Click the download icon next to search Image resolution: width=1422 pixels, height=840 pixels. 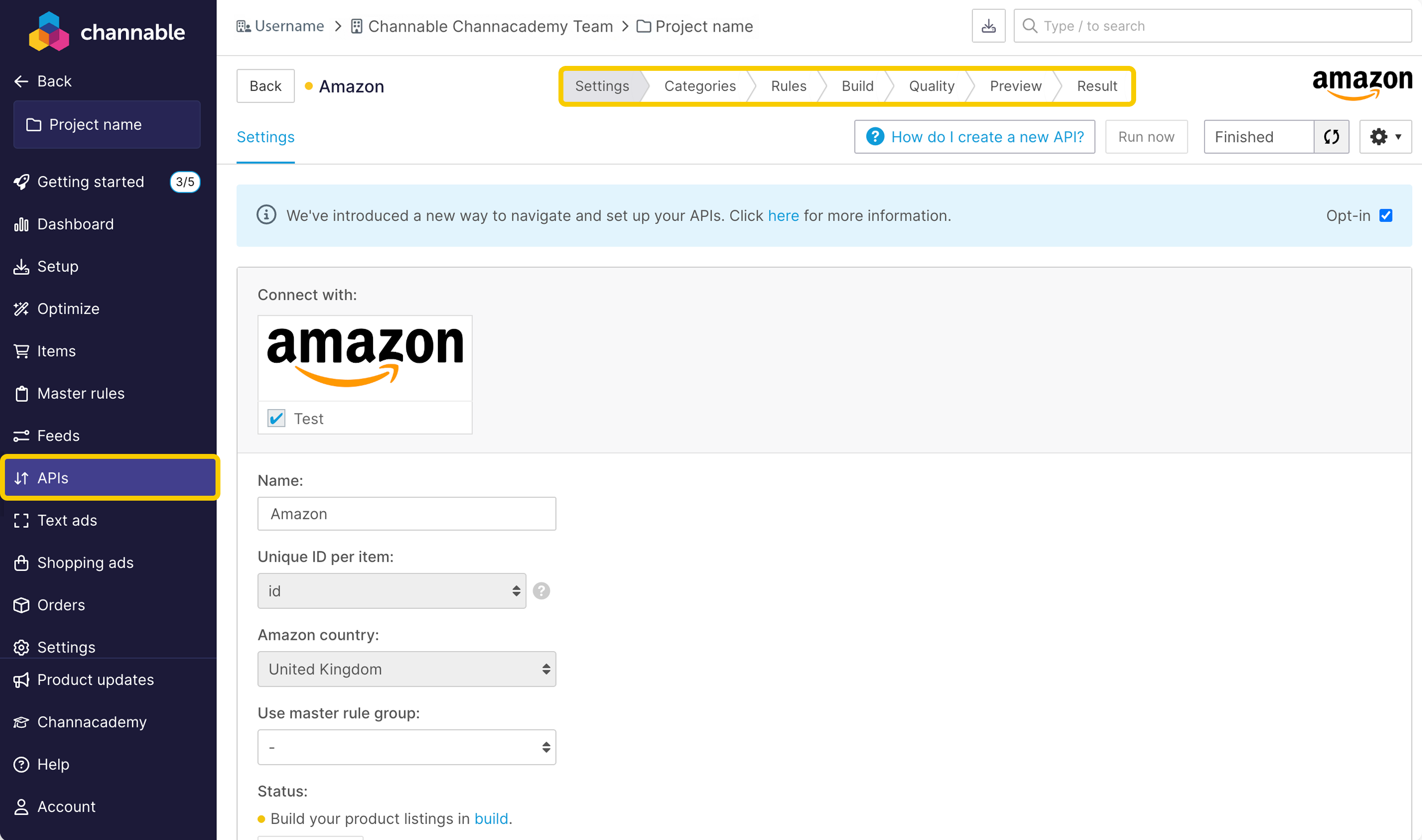pos(988,26)
